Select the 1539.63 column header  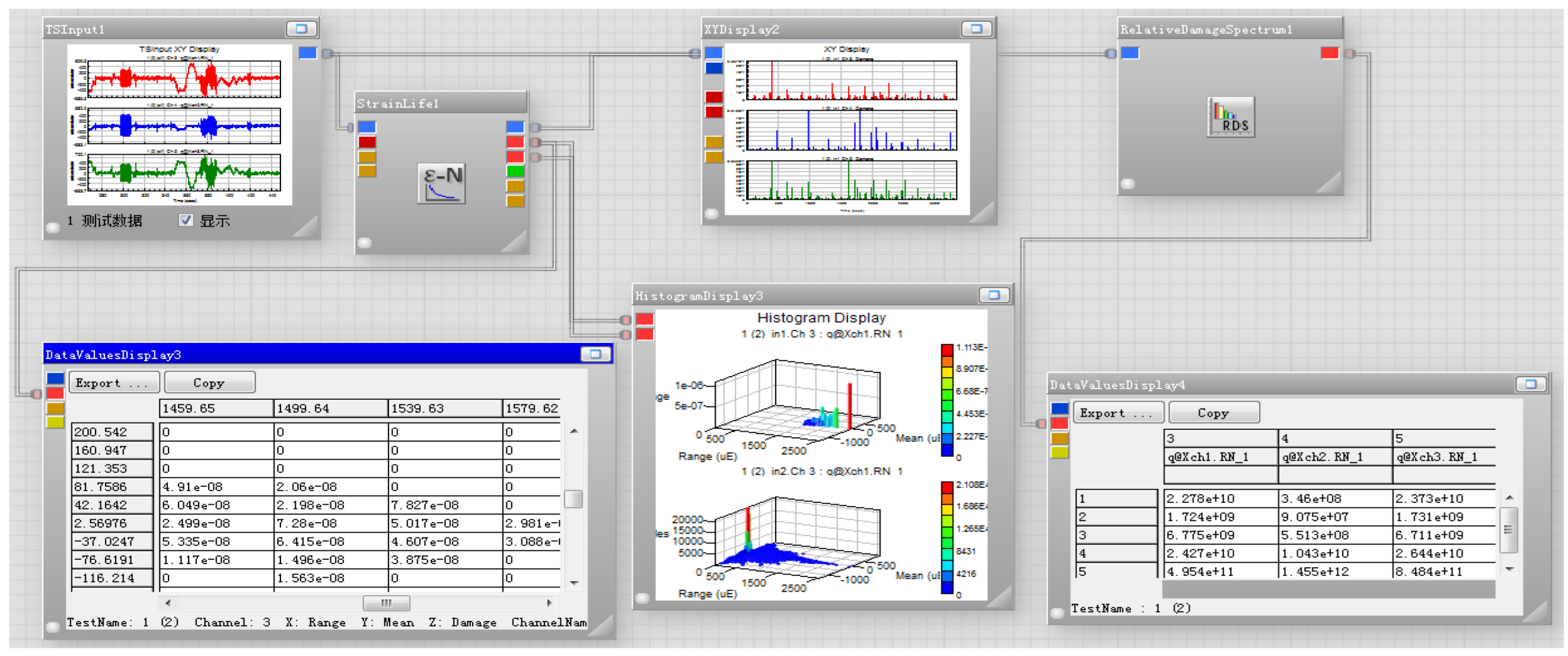click(x=443, y=409)
